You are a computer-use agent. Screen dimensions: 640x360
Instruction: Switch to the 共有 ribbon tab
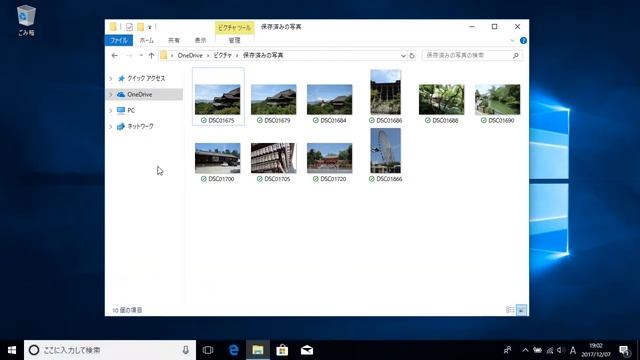174,40
